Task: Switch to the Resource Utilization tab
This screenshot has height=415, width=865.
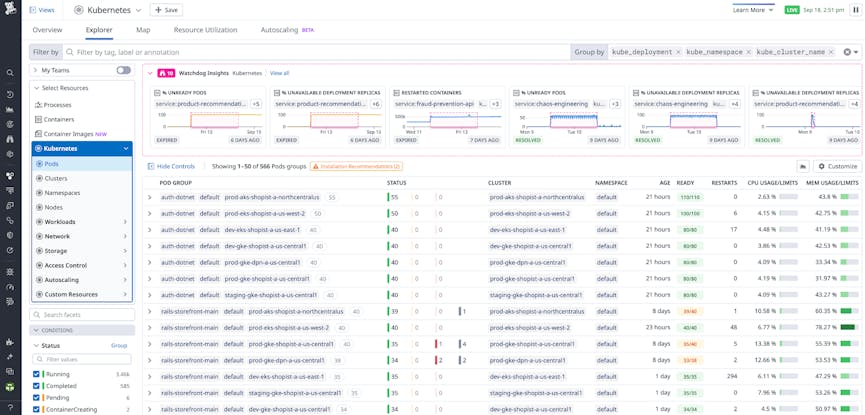Action: [x=205, y=30]
